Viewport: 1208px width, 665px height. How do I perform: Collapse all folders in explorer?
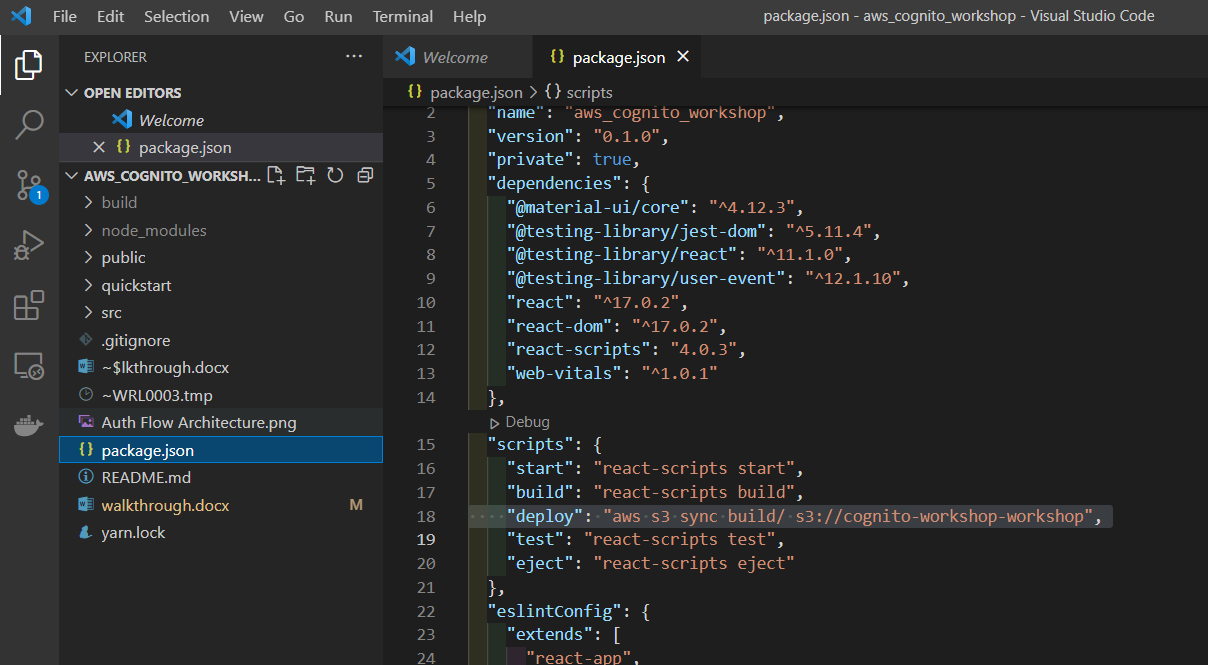click(x=365, y=175)
